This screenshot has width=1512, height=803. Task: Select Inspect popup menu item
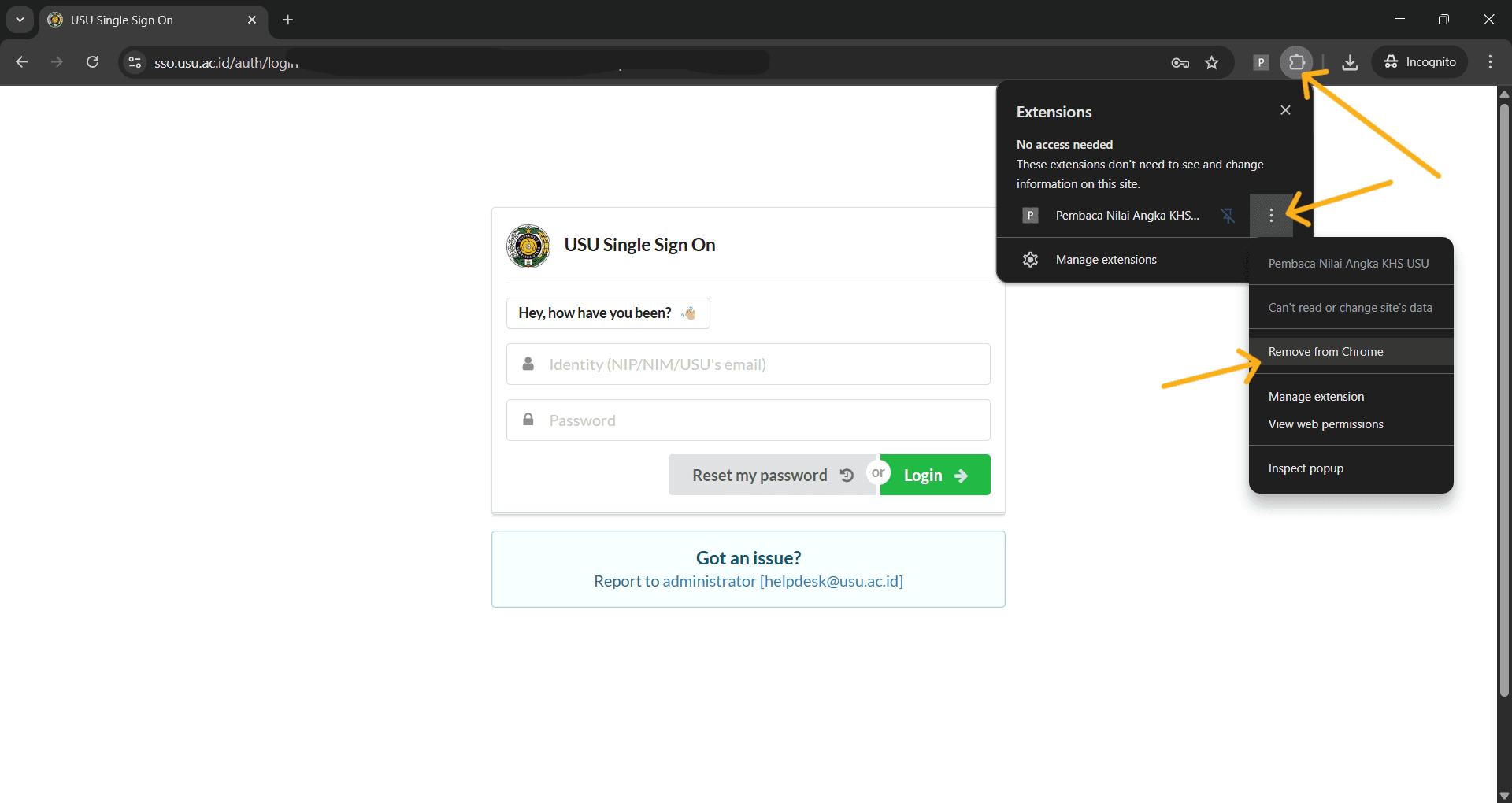tap(1351, 468)
